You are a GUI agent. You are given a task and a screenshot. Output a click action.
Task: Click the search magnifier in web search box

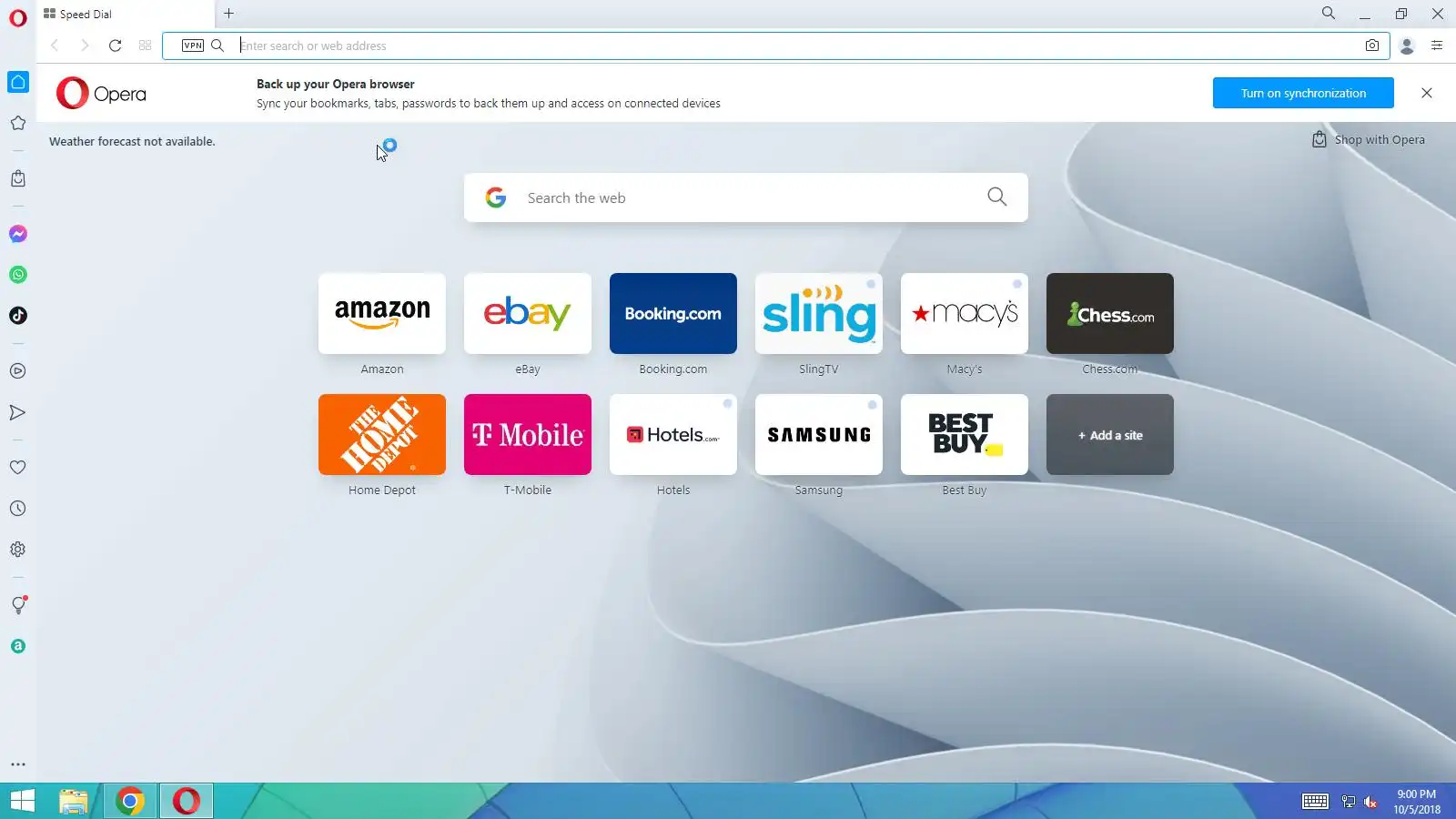(997, 197)
